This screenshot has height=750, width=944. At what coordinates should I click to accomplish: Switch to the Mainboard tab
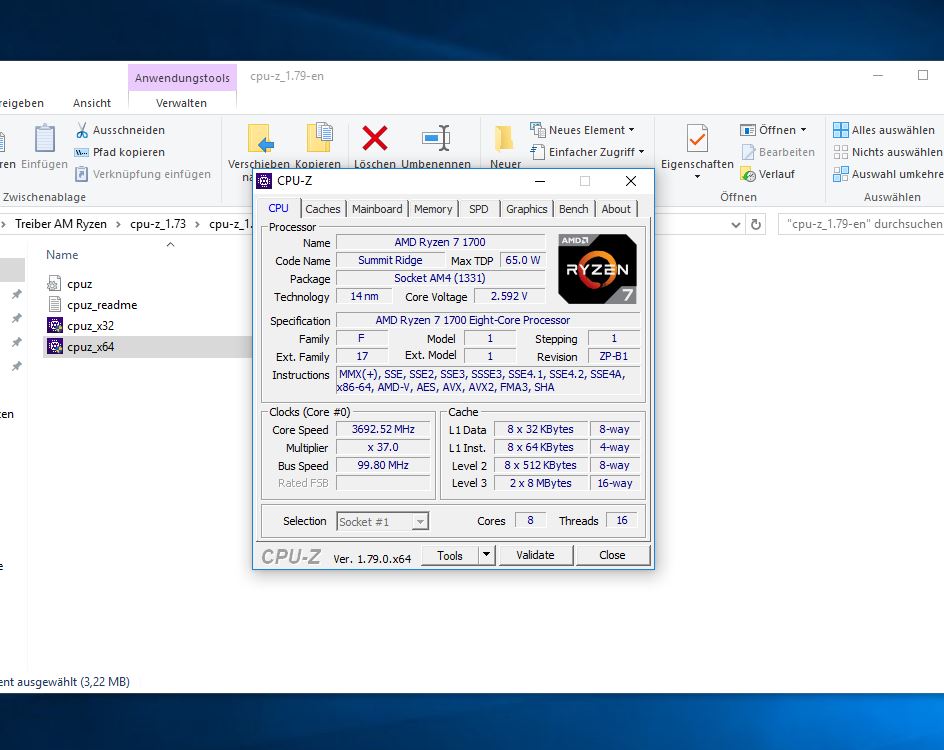(x=377, y=209)
